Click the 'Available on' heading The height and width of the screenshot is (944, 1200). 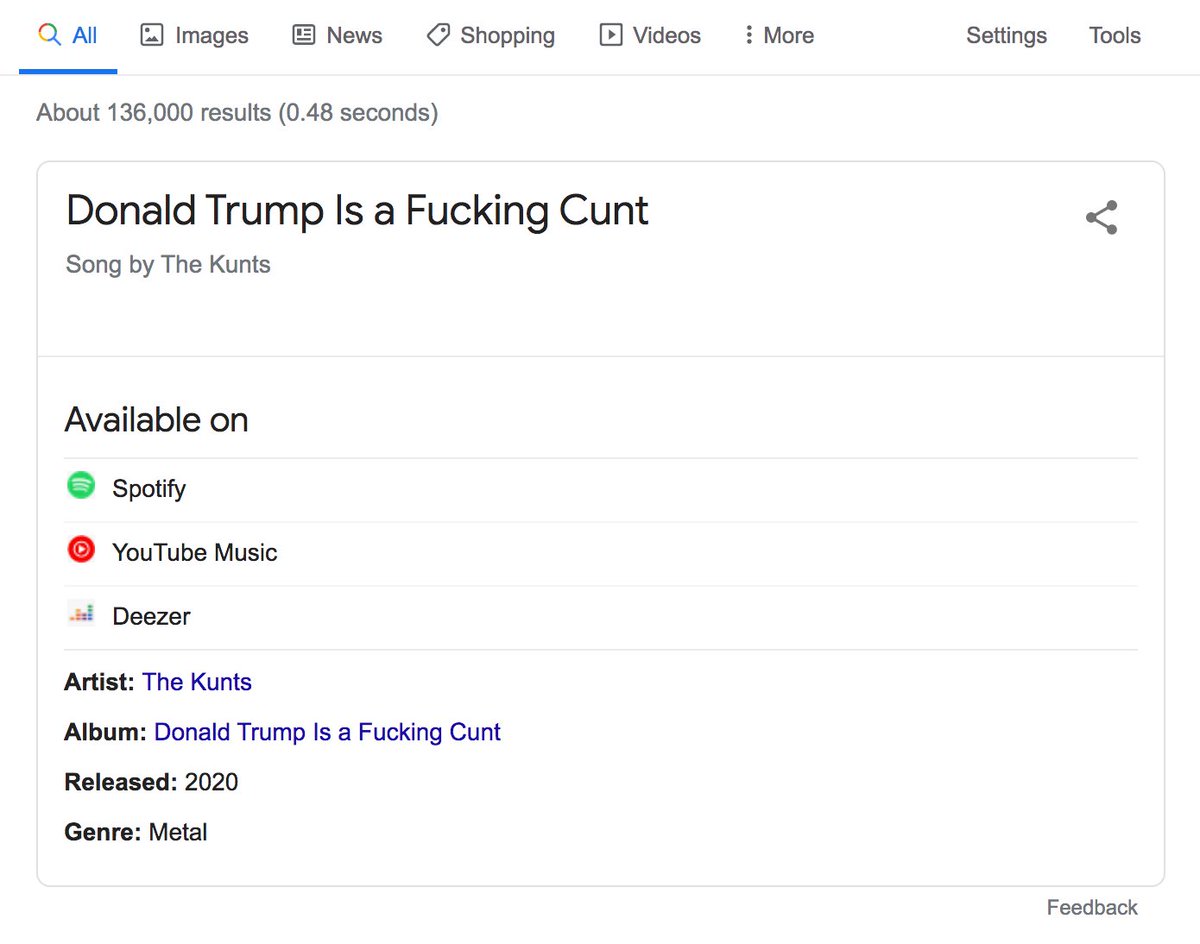pos(157,420)
